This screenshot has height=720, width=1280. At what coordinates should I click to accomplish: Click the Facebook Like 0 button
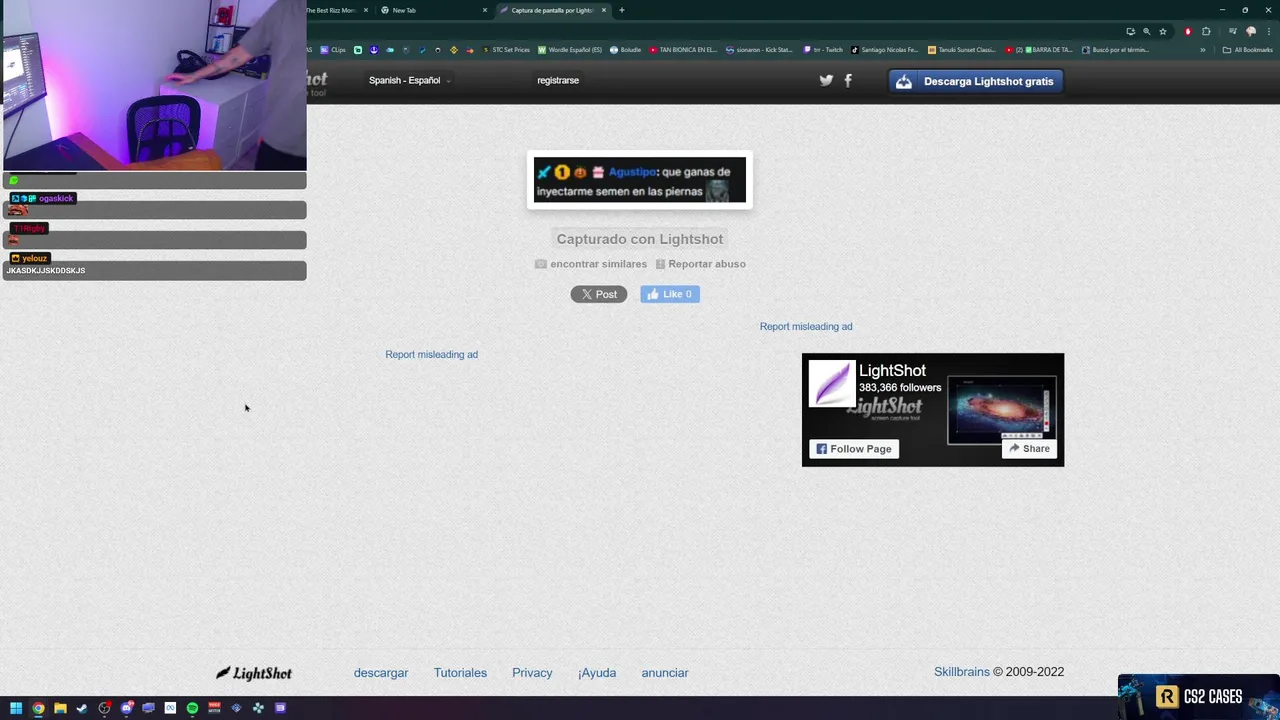pyautogui.click(x=670, y=294)
